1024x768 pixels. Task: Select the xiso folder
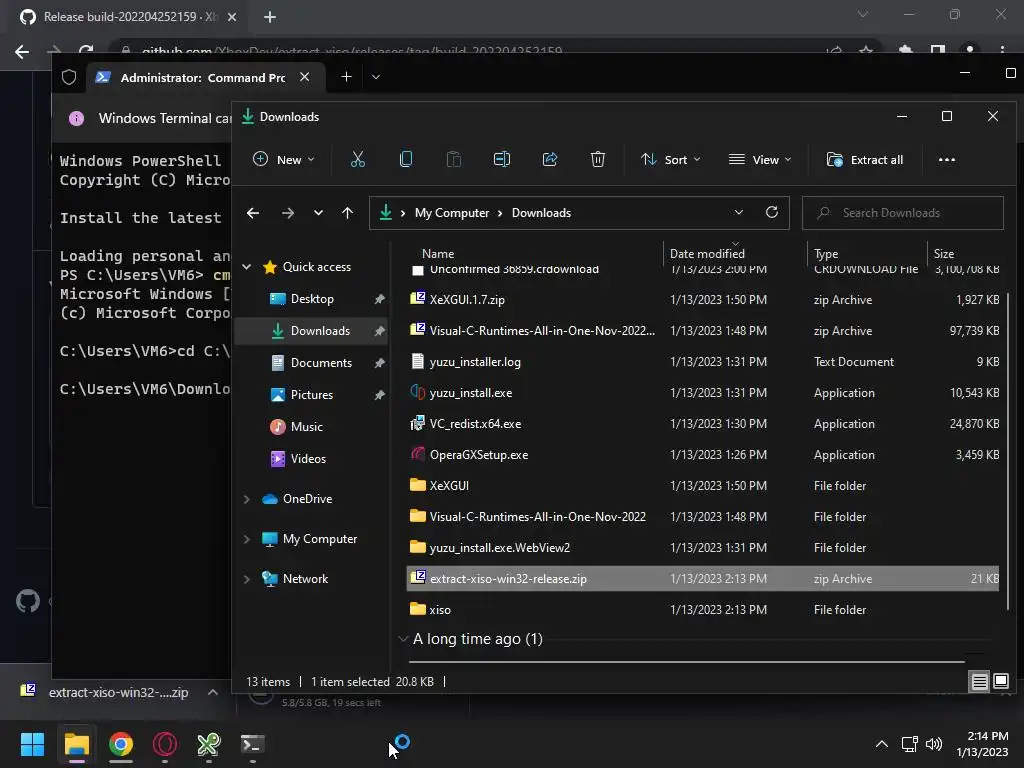703,609
